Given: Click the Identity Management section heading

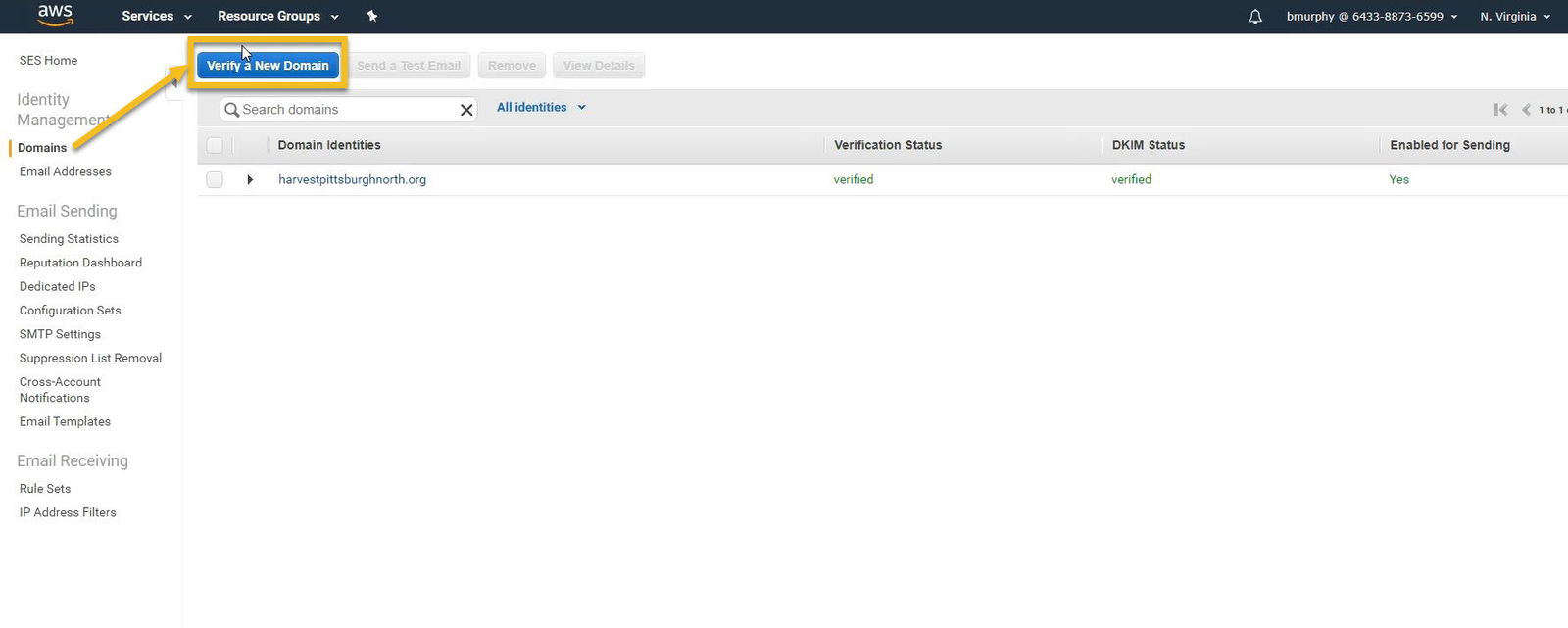Looking at the screenshot, I should click(x=62, y=110).
